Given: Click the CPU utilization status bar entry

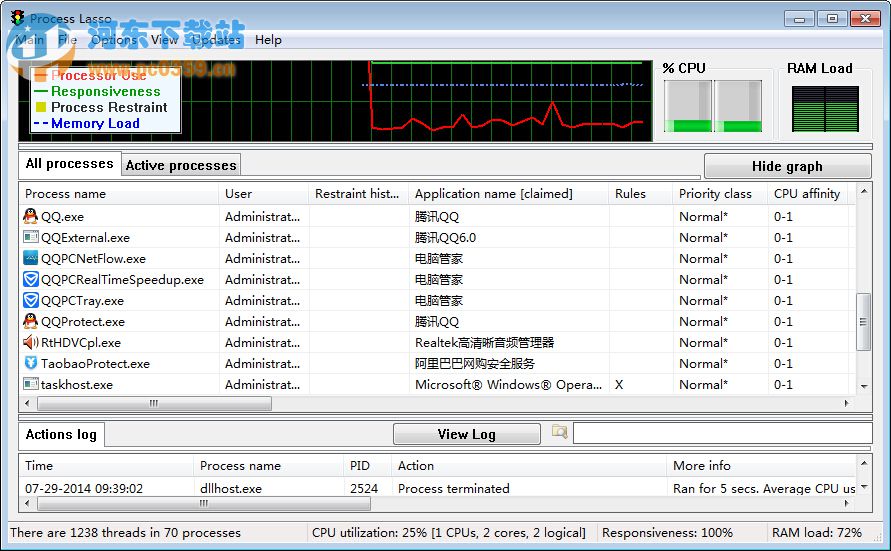Looking at the screenshot, I should [x=449, y=533].
